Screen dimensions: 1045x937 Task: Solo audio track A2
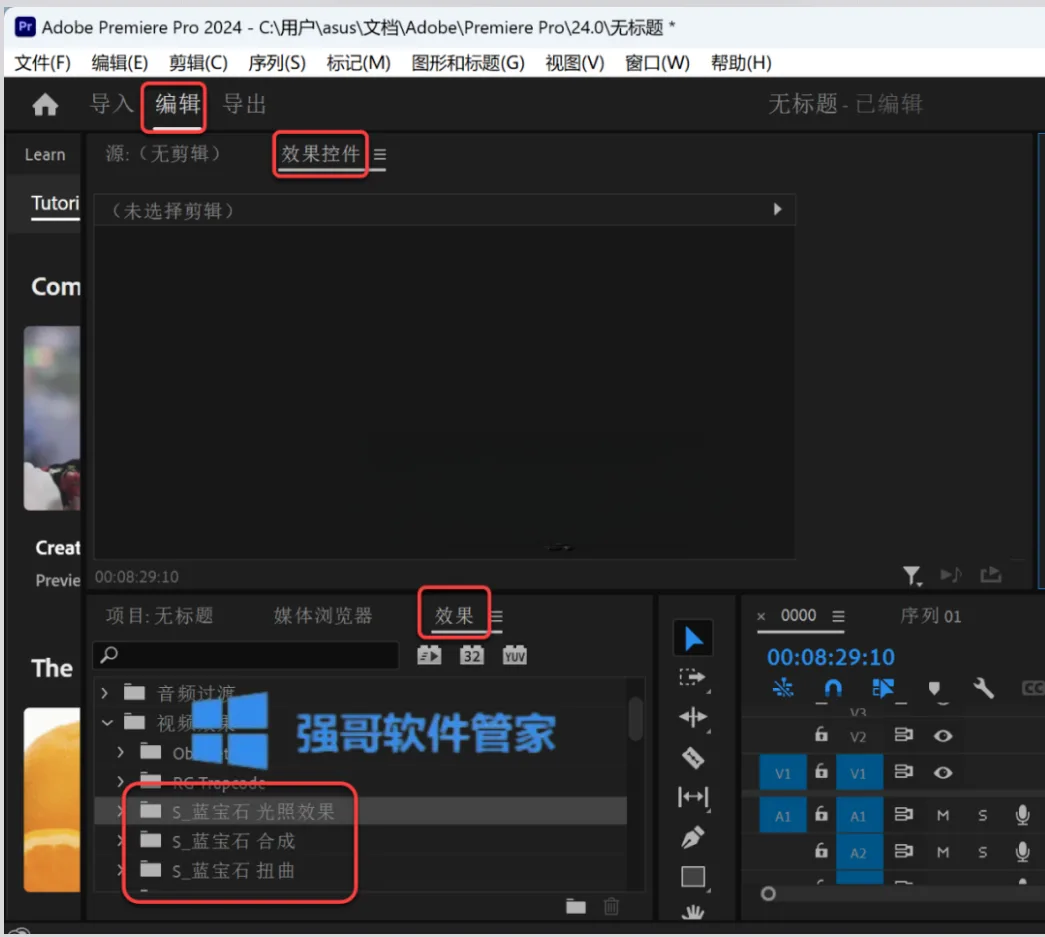click(x=982, y=852)
